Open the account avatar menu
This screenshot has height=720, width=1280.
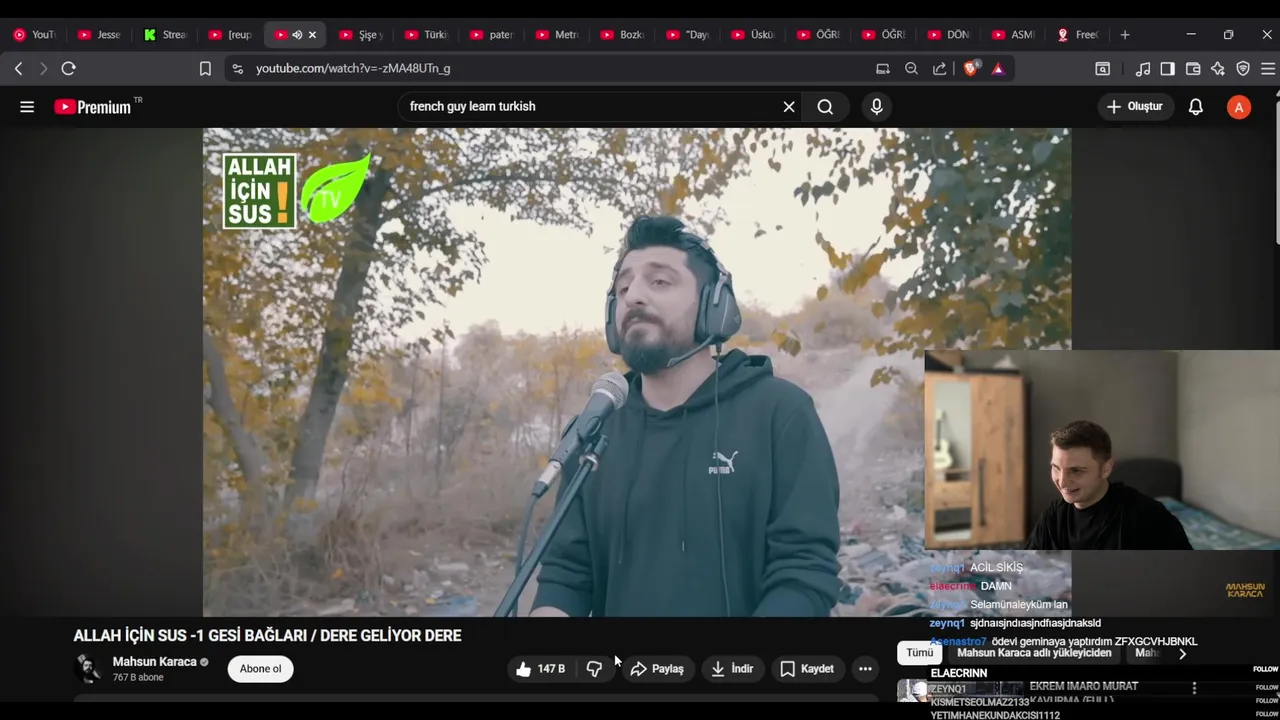[1239, 107]
